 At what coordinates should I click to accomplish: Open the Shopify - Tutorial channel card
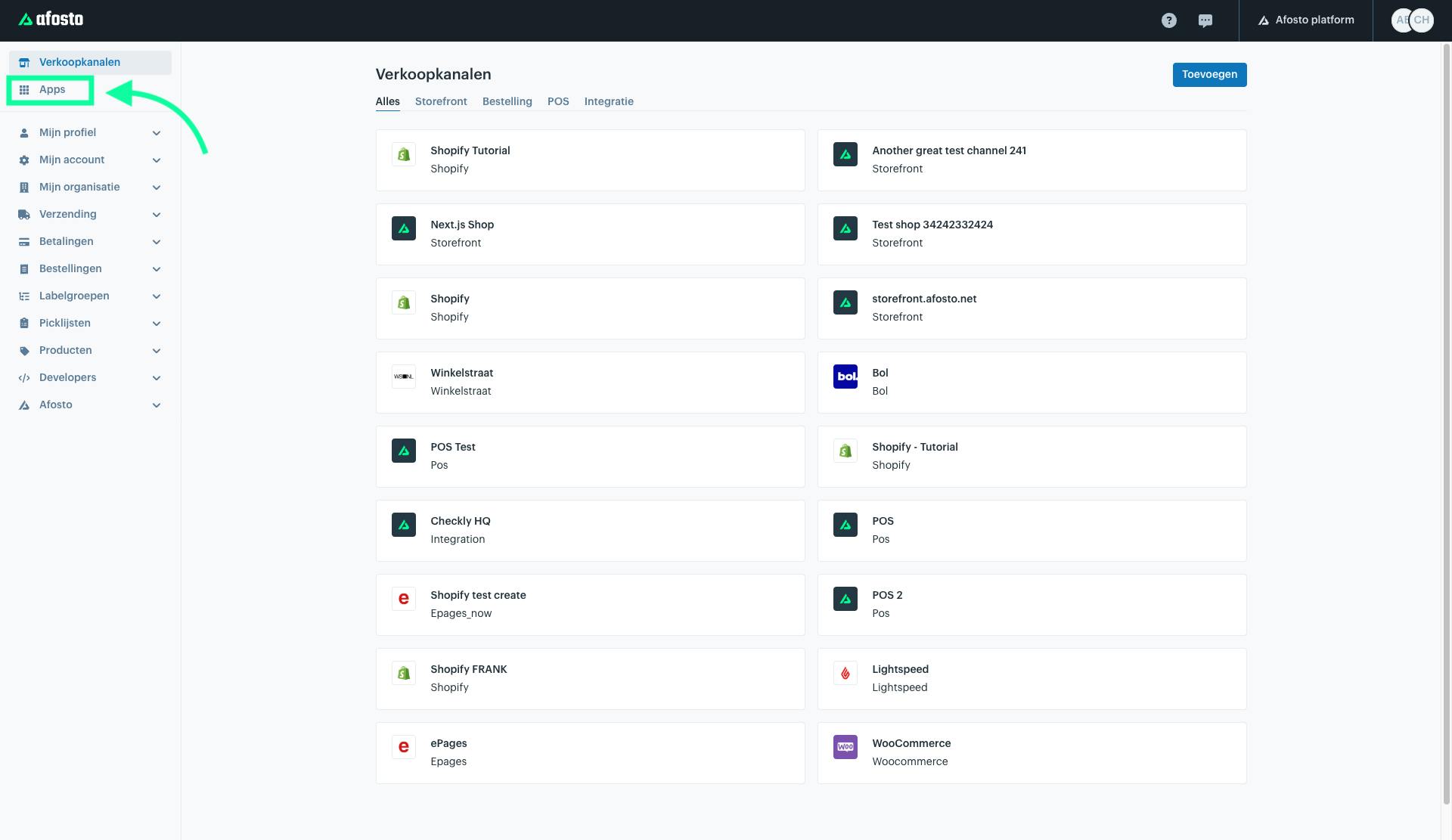1032,457
